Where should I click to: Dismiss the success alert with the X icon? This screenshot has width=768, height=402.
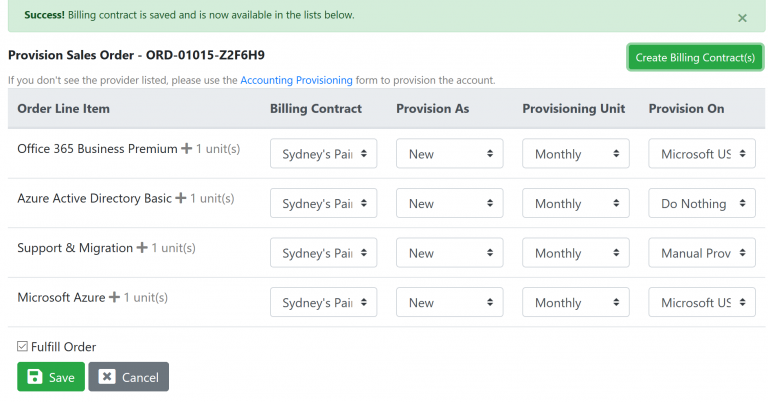click(x=742, y=18)
